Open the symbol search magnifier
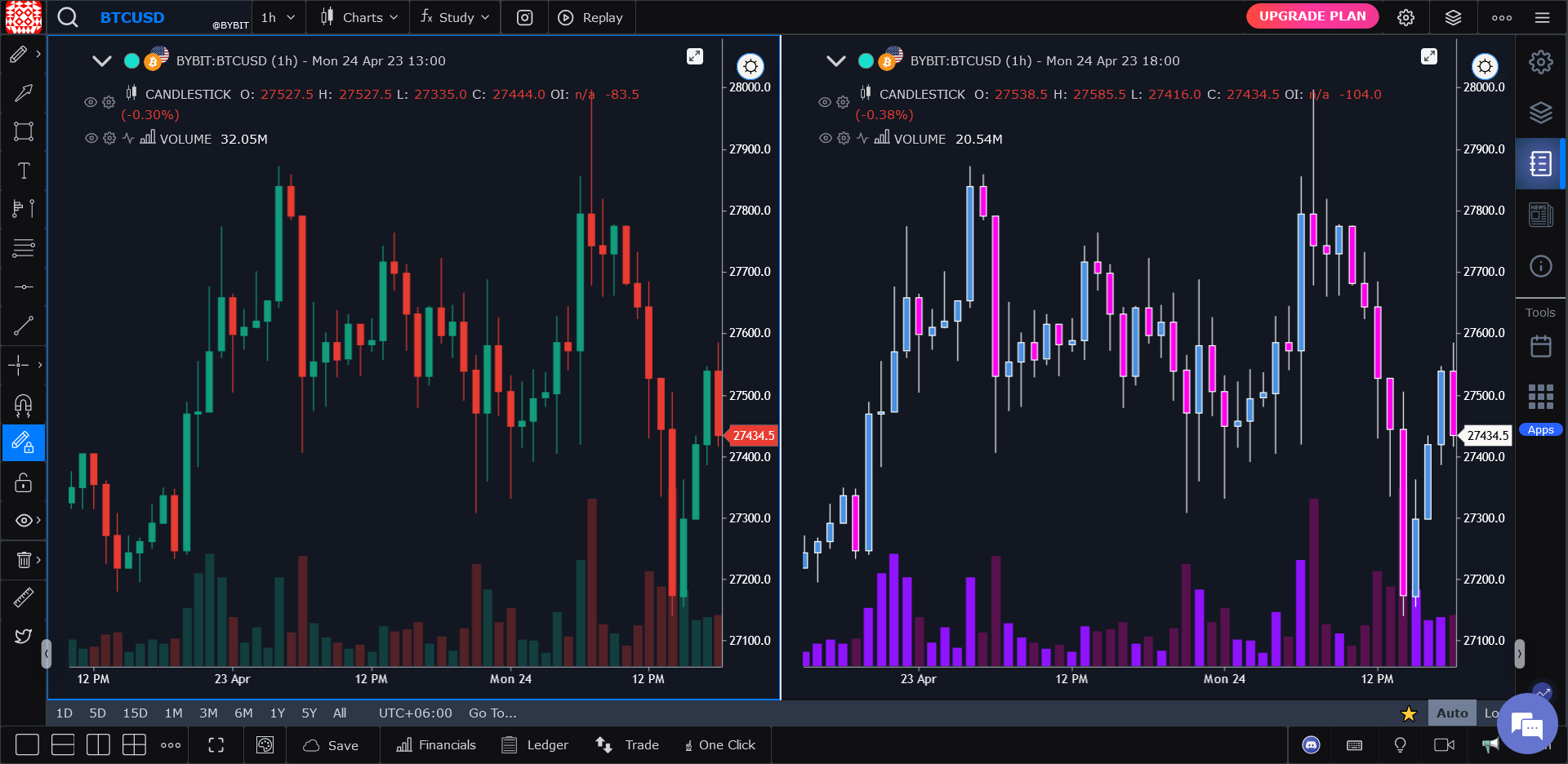 pyautogui.click(x=68, y=17)
